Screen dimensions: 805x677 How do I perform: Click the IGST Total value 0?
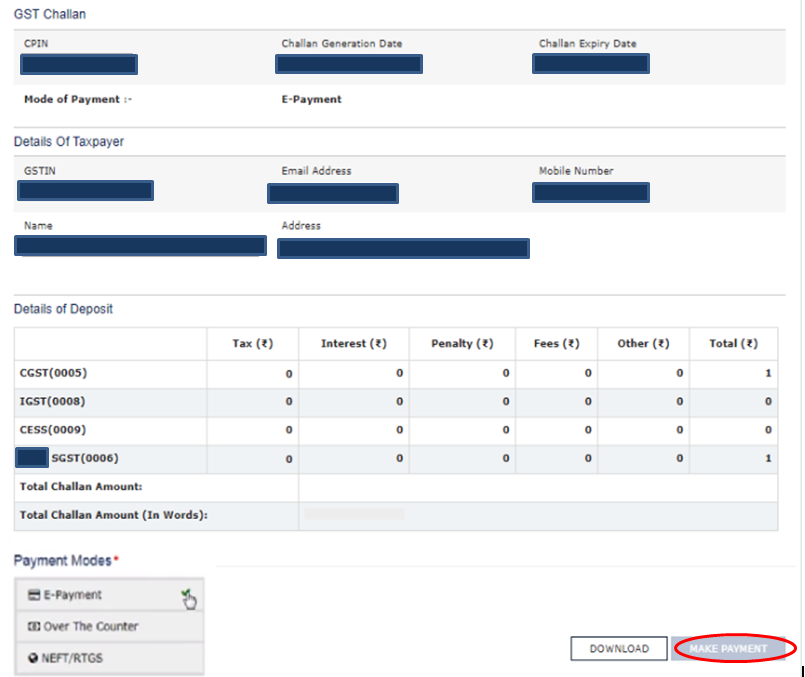click(x=768, y=401)
